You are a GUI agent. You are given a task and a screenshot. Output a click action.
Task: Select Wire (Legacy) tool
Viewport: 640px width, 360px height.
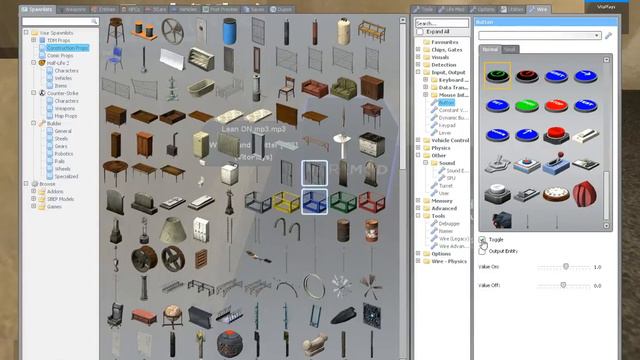pos(453,238)
